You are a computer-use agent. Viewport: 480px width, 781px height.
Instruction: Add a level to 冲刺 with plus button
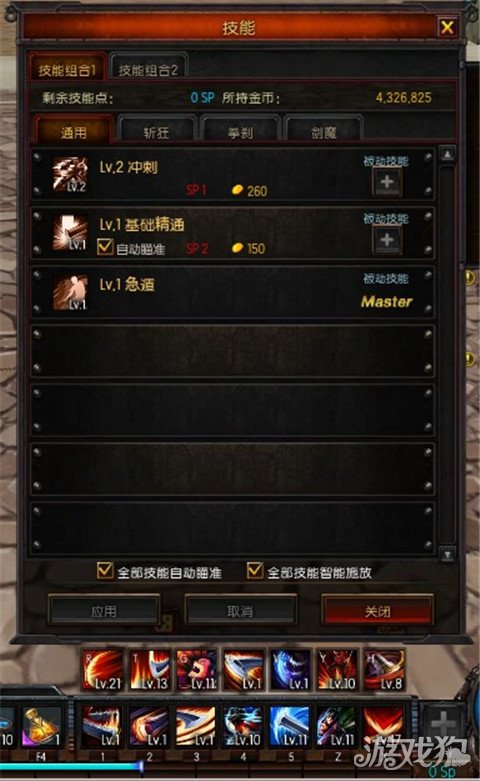point(387,182)
